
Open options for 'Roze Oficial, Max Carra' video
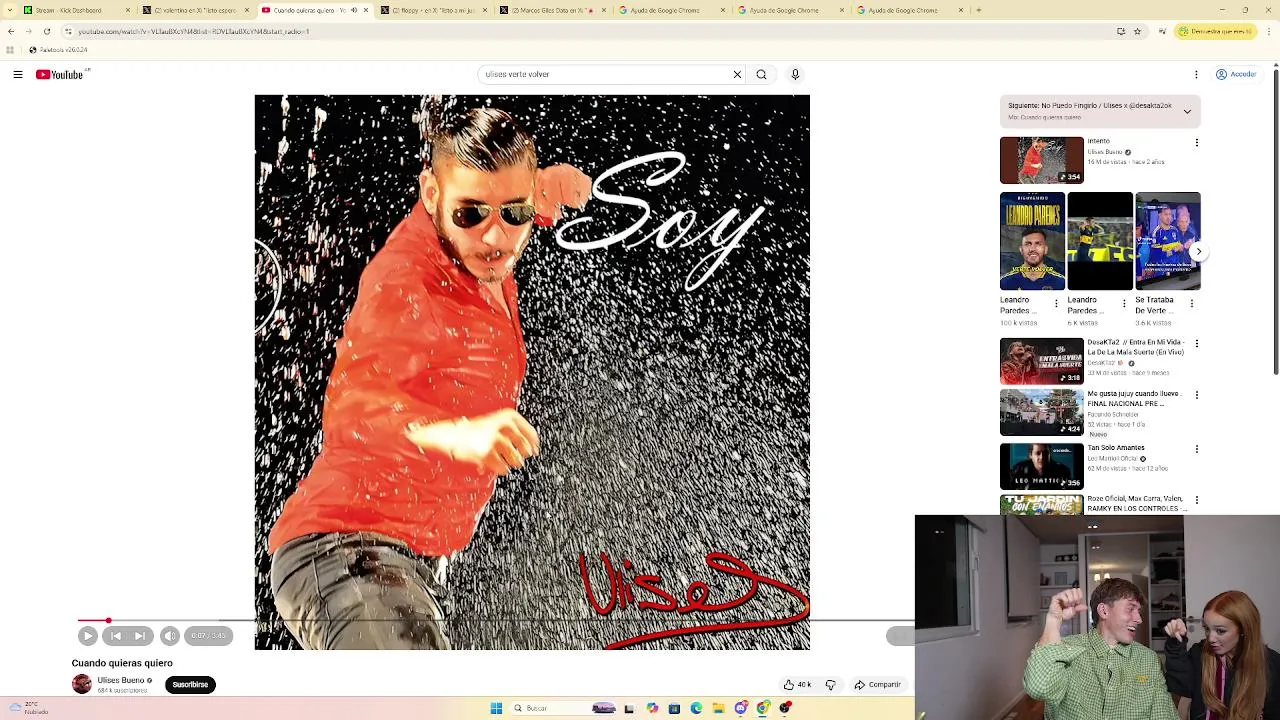click(x=1196, y=499)
